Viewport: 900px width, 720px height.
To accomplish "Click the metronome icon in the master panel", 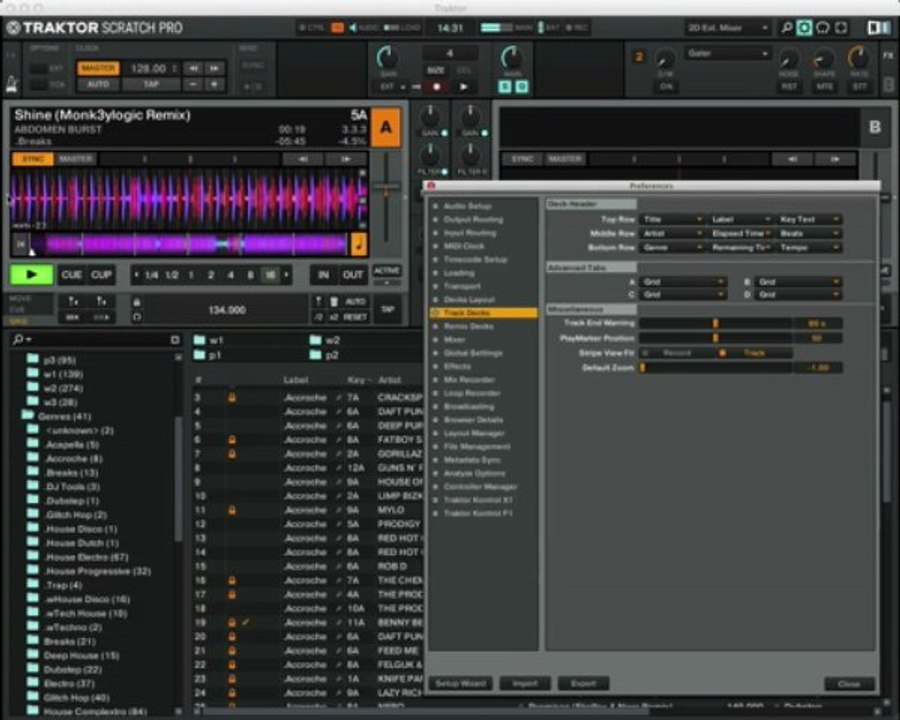I will coord(13,84).
